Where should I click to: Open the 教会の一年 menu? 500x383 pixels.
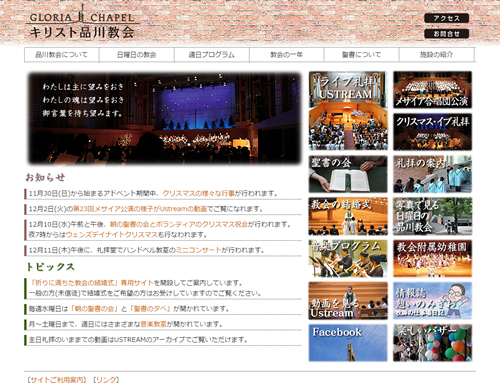(287, 55)
